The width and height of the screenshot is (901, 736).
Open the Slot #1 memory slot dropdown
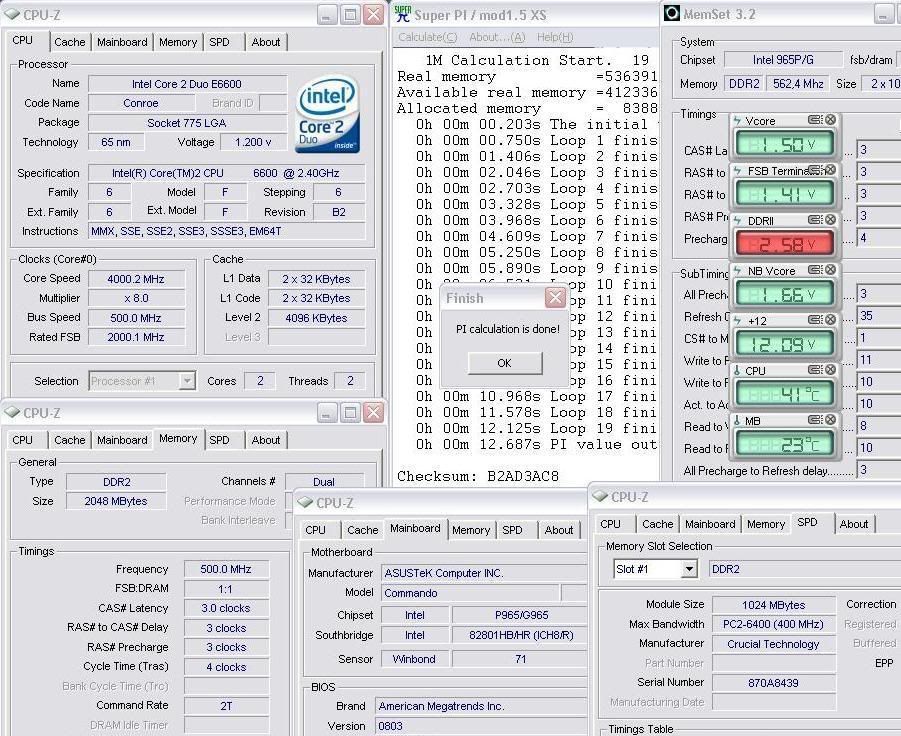click(689, 569)
